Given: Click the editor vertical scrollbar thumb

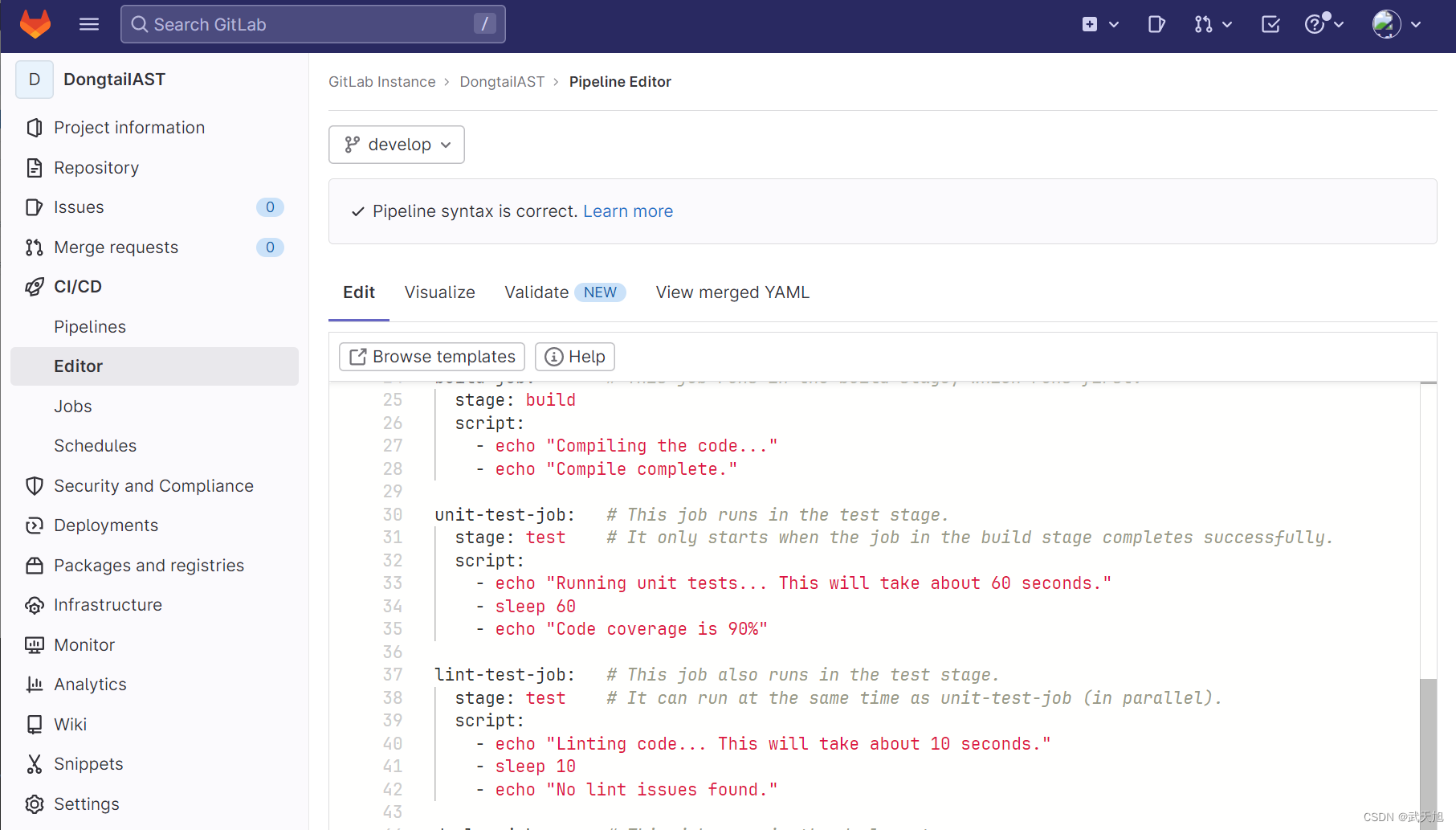Looking at the screenshot, I should click(1428, 754).
